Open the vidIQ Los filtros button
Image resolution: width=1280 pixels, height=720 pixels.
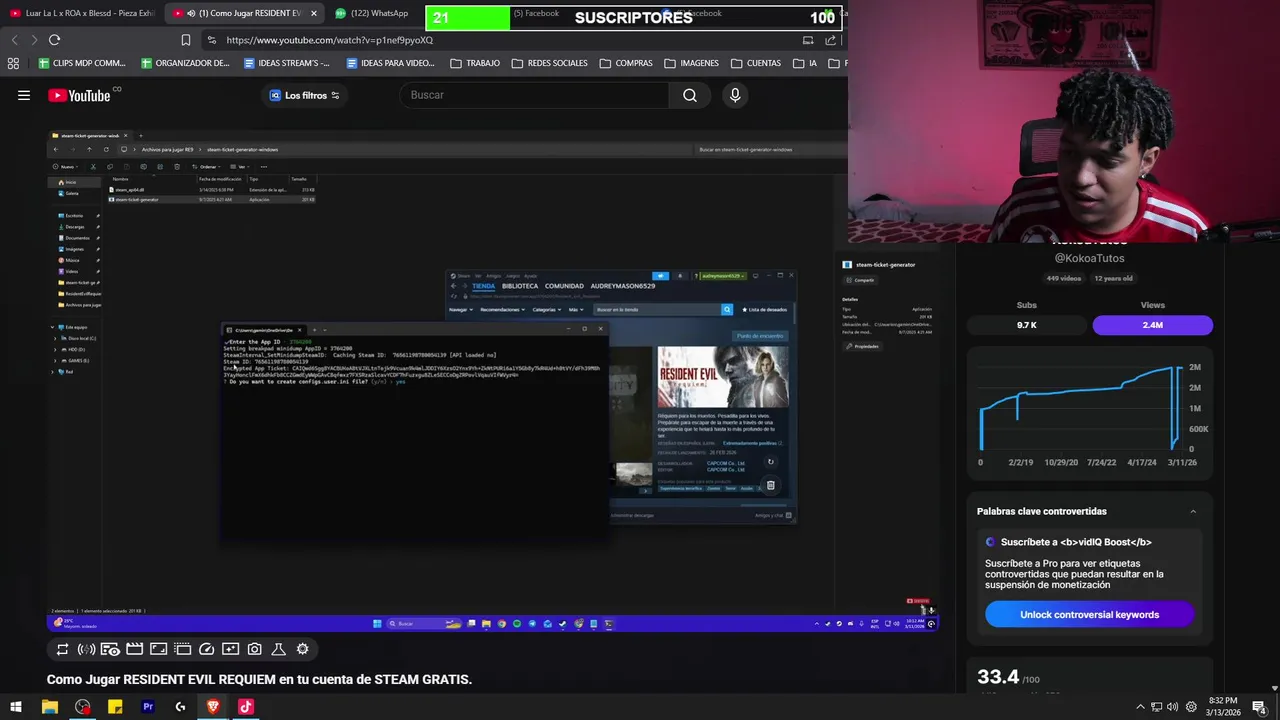pos(304,95)
